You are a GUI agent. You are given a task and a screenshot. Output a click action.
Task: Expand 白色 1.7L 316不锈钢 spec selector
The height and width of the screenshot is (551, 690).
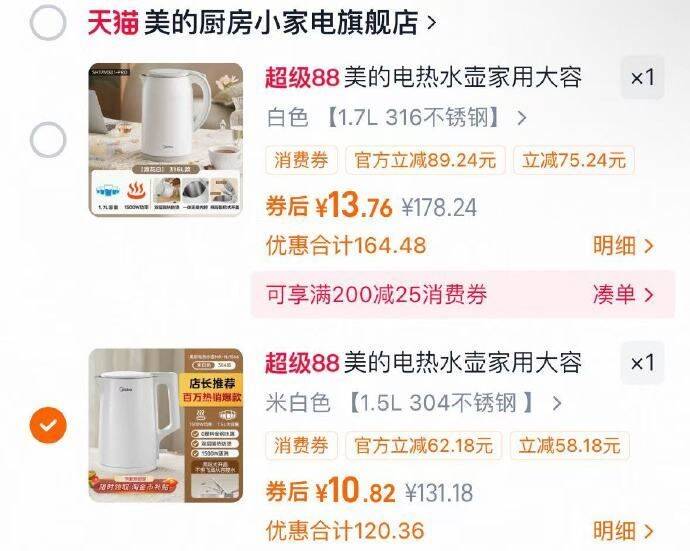pos(396,118)
